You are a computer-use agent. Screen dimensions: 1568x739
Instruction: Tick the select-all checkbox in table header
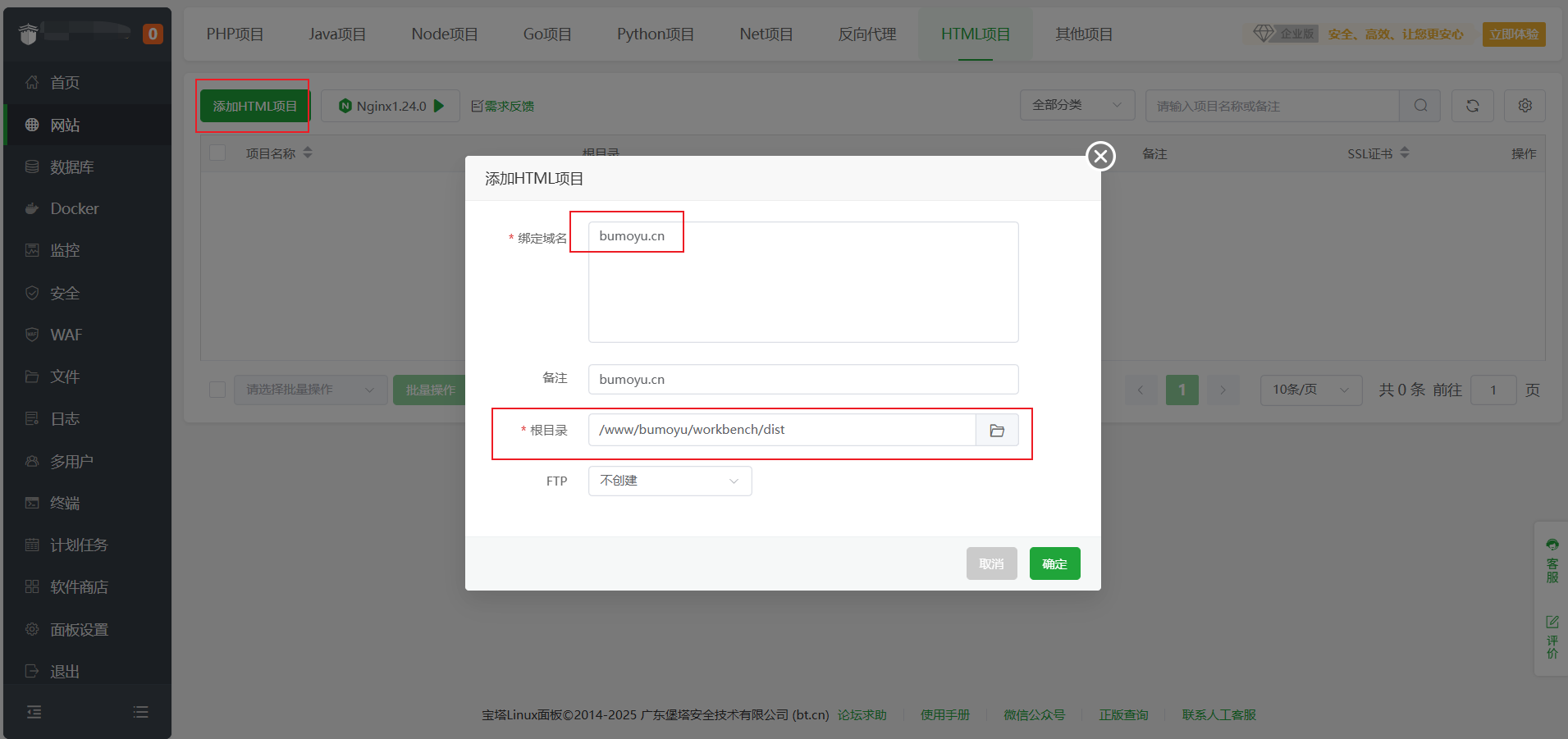click(x=217, y=153)
